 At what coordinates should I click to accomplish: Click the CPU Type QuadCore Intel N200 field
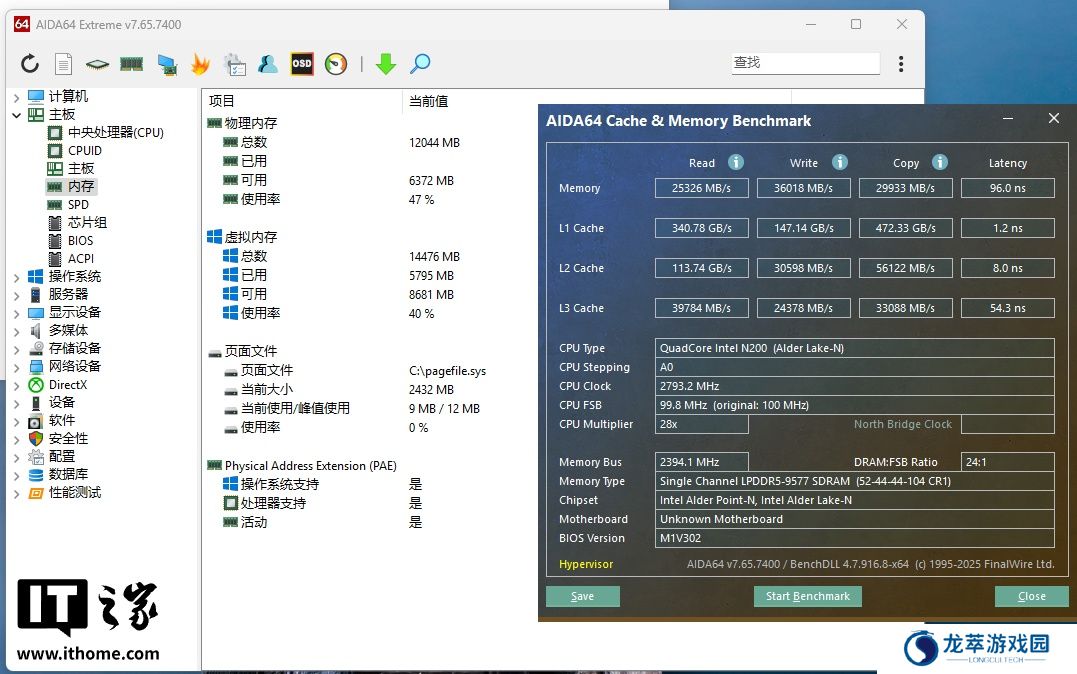[854, 348]
